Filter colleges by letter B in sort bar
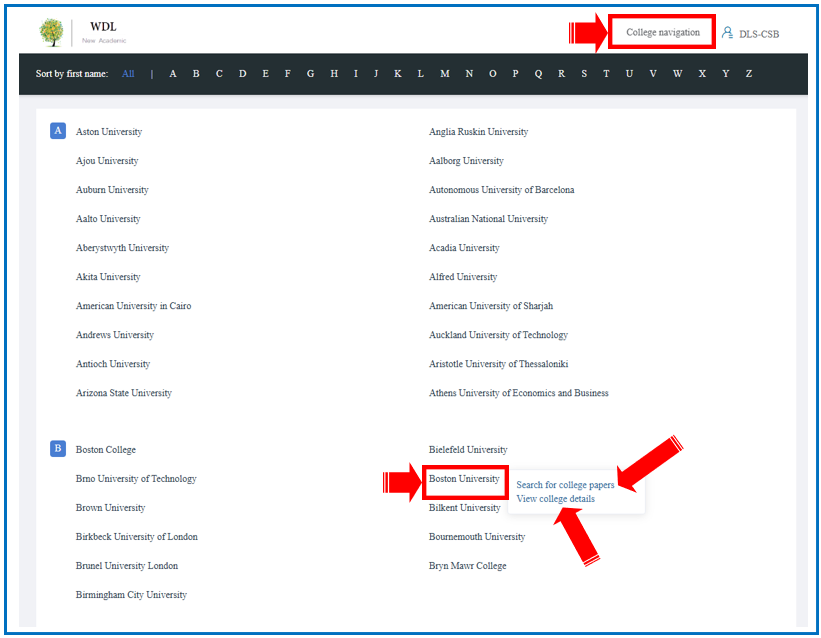 (x=196, y=74)
